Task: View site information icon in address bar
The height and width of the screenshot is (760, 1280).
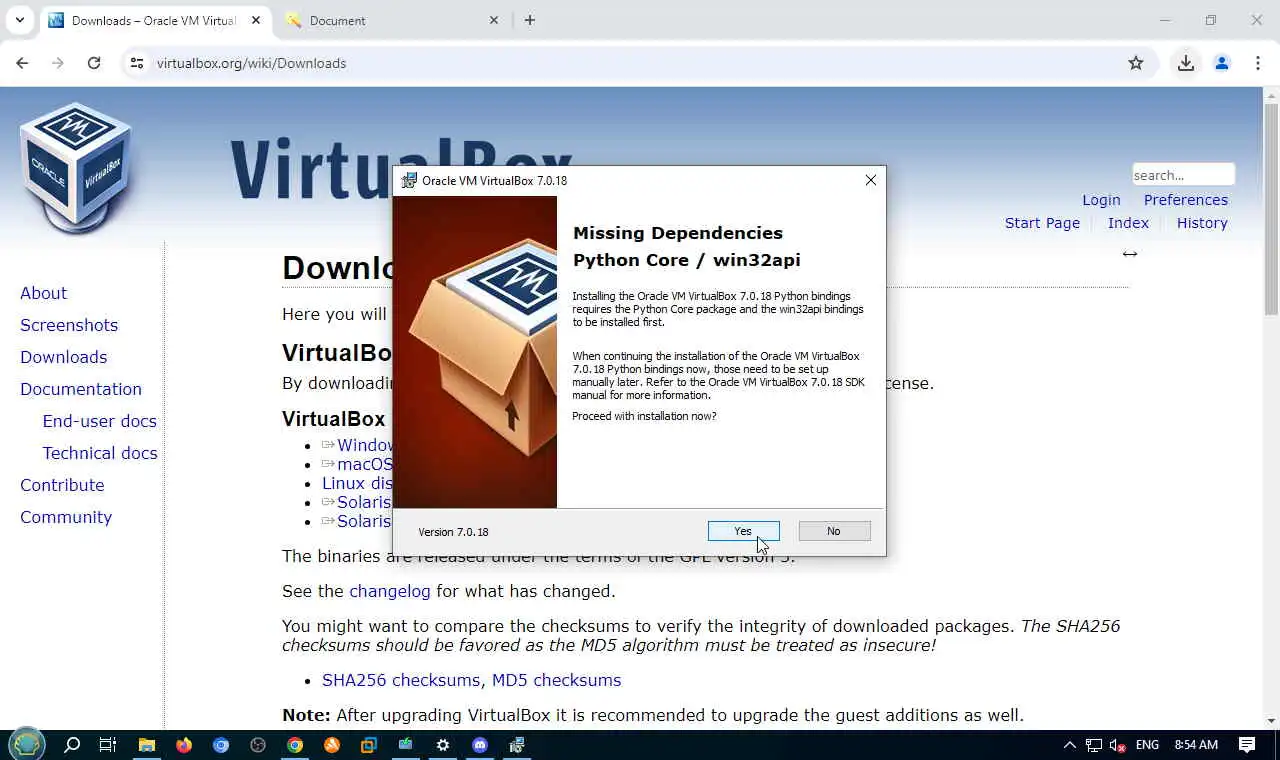Action: click(x=137, y=63)
